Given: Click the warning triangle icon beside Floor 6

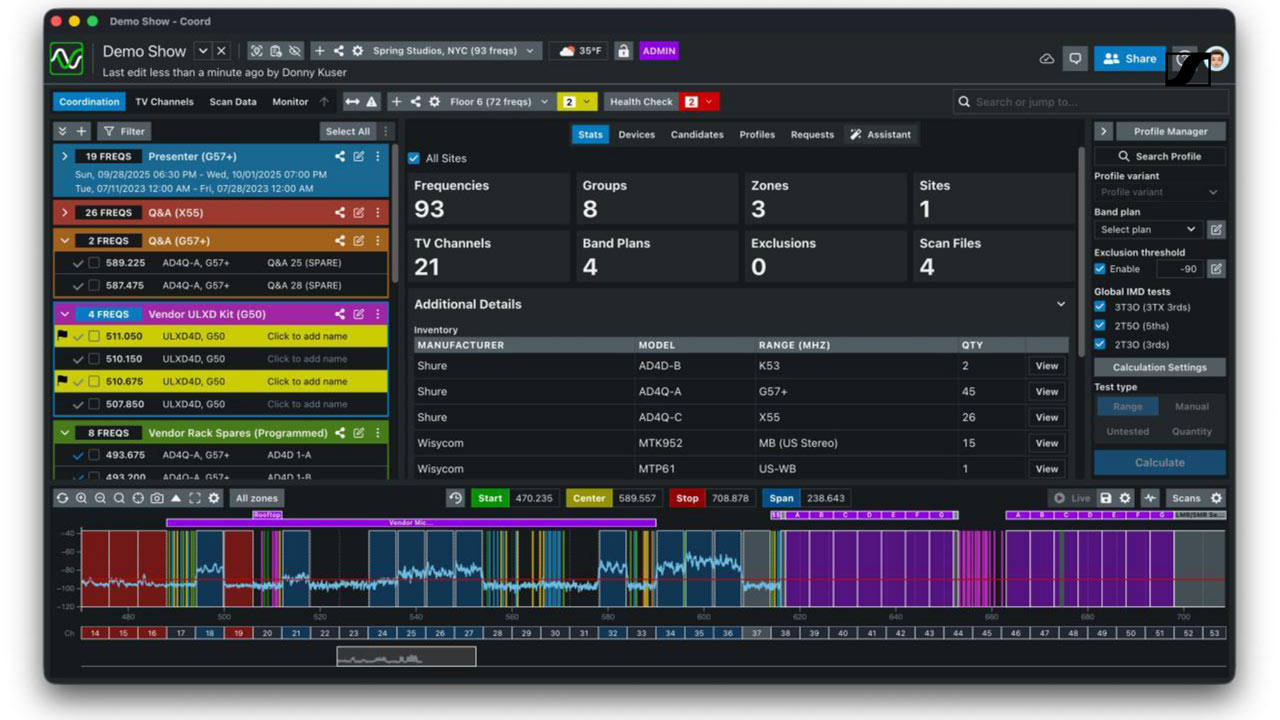Looking at the screenshot, I should click(x=372, y=102).
